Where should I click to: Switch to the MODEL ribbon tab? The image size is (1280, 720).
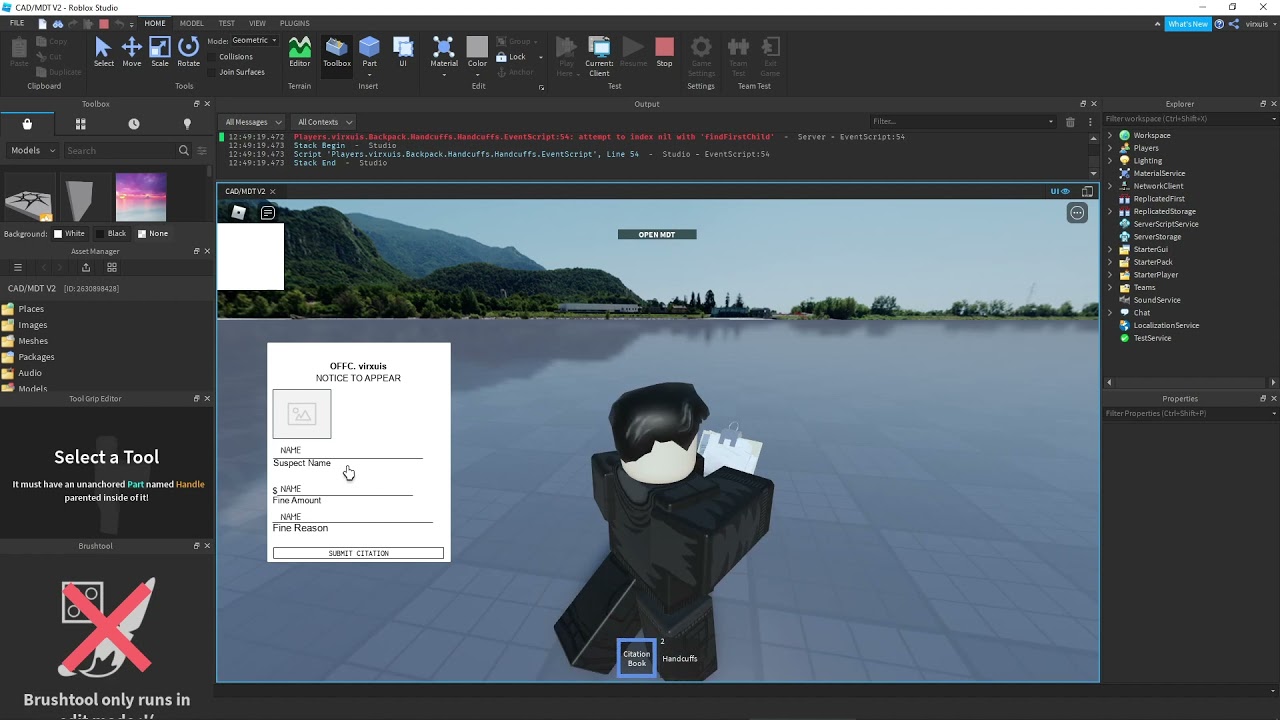click(191, 23)
